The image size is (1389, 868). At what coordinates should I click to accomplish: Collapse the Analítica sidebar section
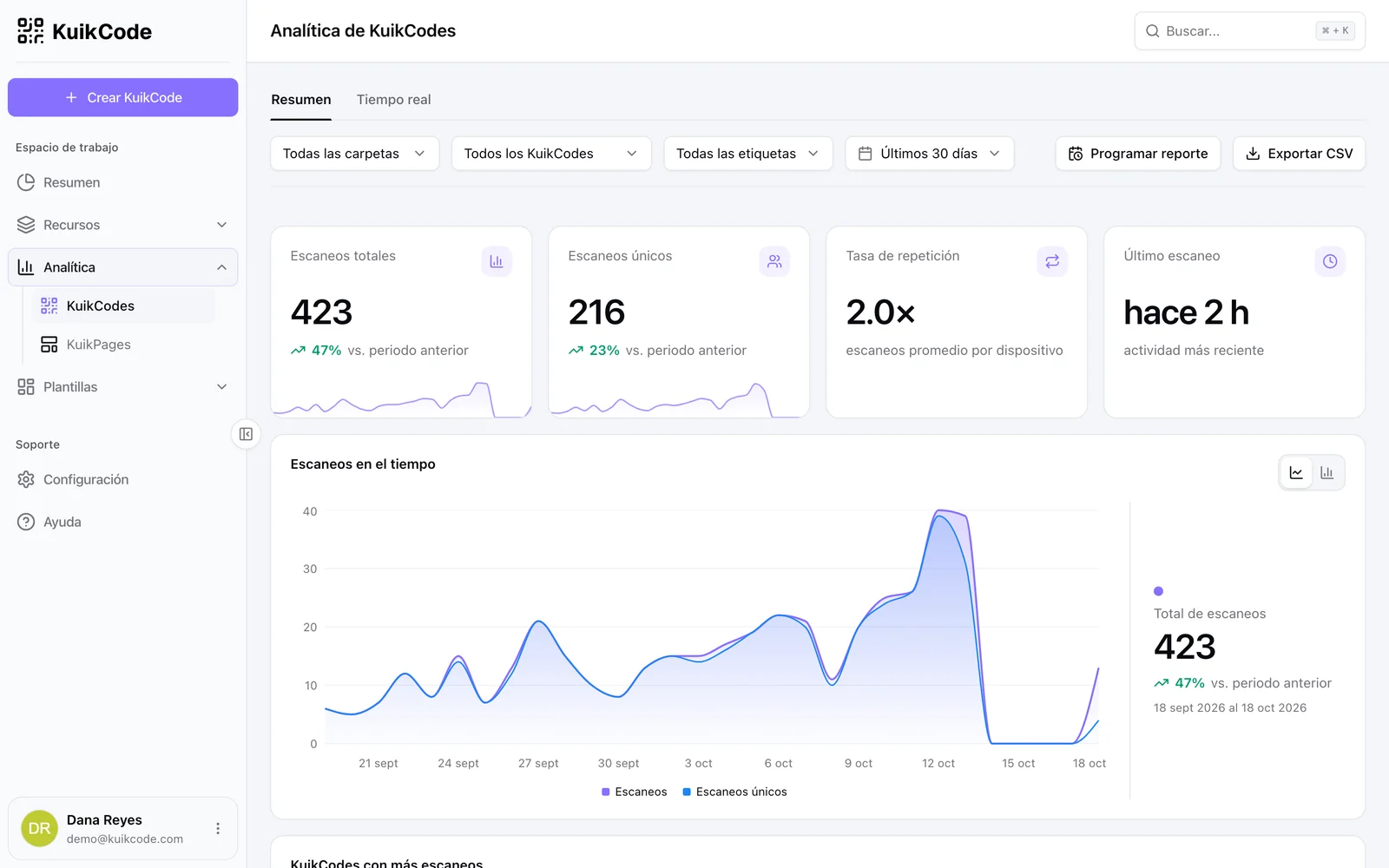pyautogui.click(x=122, y=267)
